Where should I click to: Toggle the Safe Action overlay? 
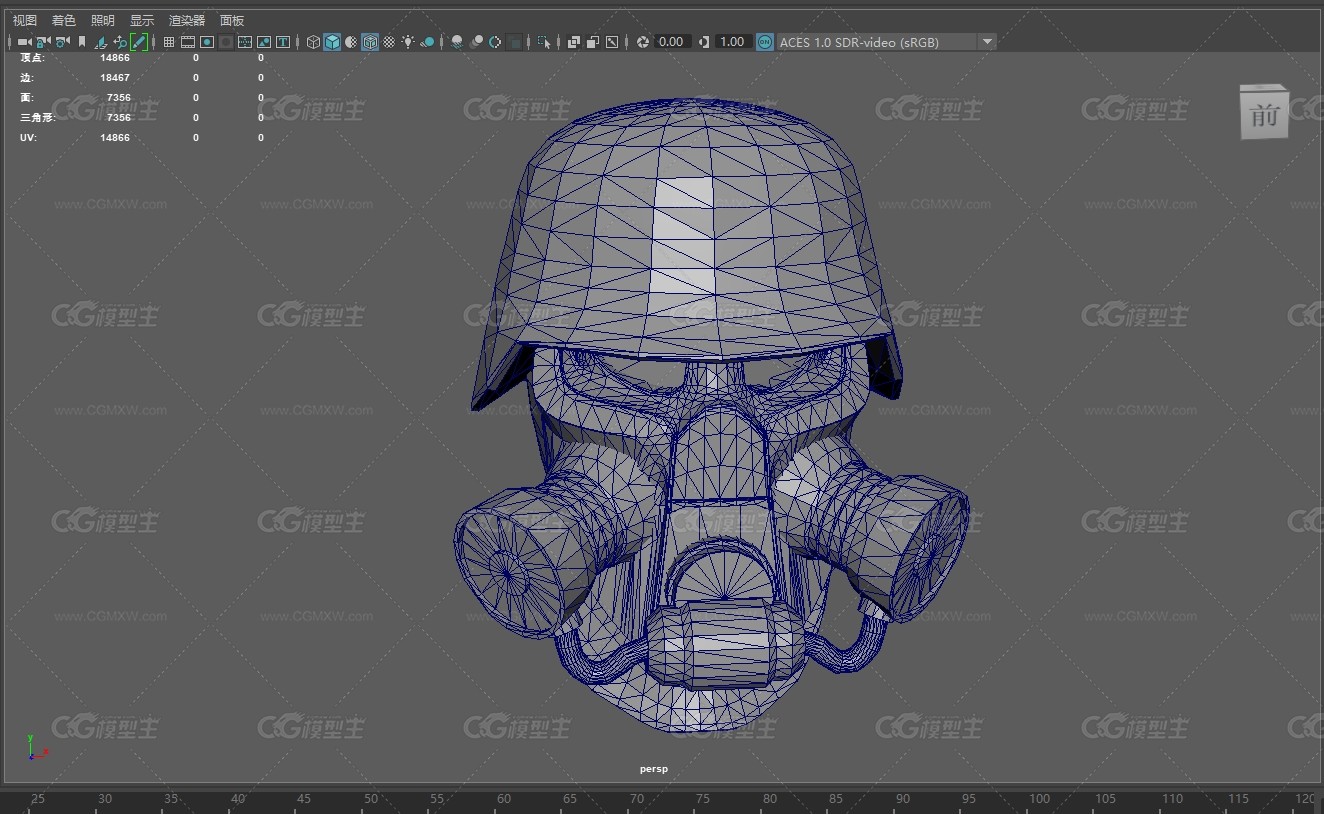click(x=264, y=42)
